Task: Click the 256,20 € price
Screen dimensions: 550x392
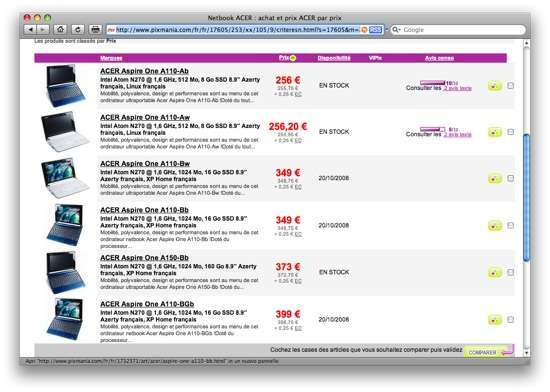Action: (x=288, y=126)
